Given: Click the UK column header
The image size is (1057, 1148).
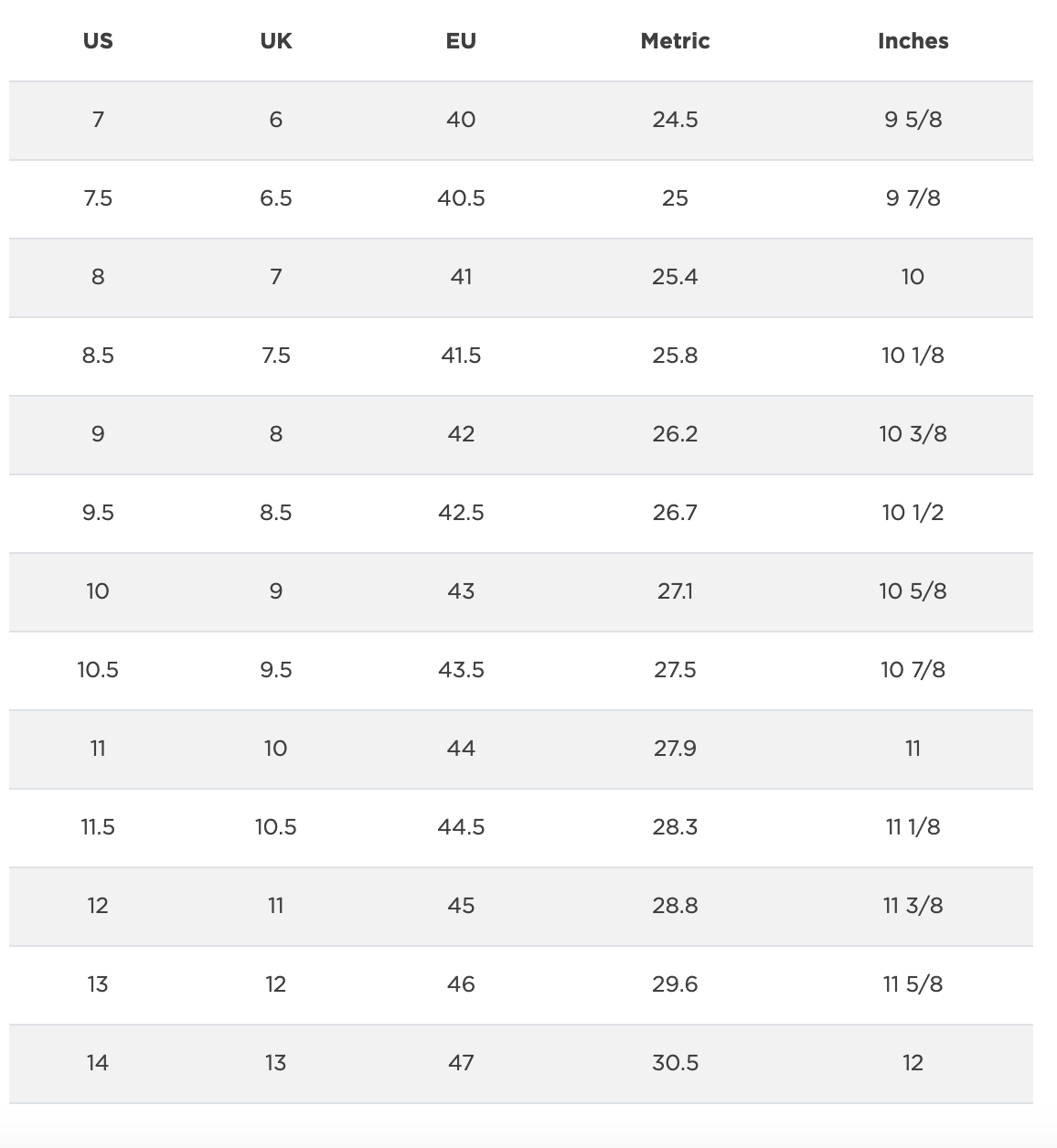Looking at the screenshot, I should (276, 41).
